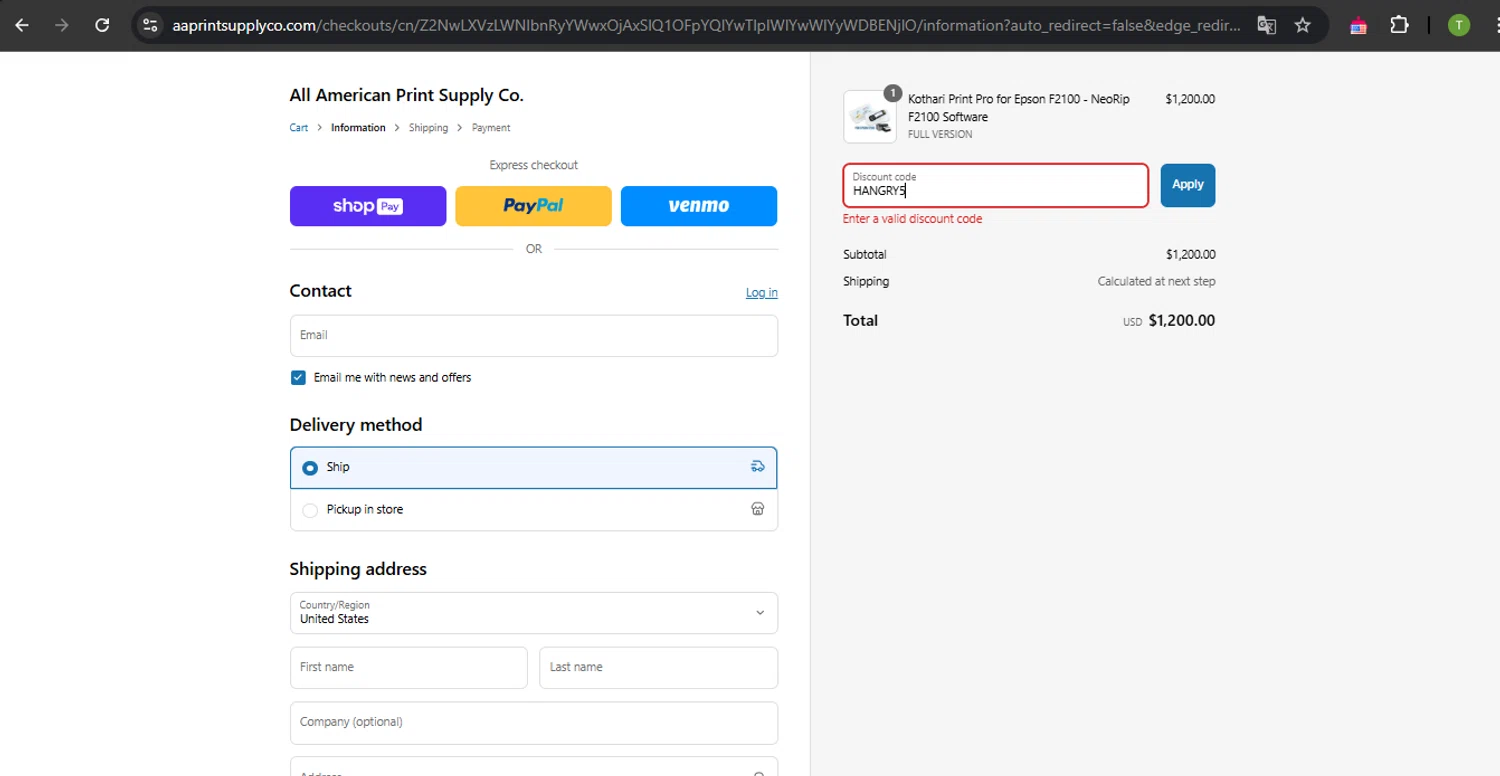Click the Total amount USD $1,200.00
The image size is (1500, 776).
tap(1169, 321)
